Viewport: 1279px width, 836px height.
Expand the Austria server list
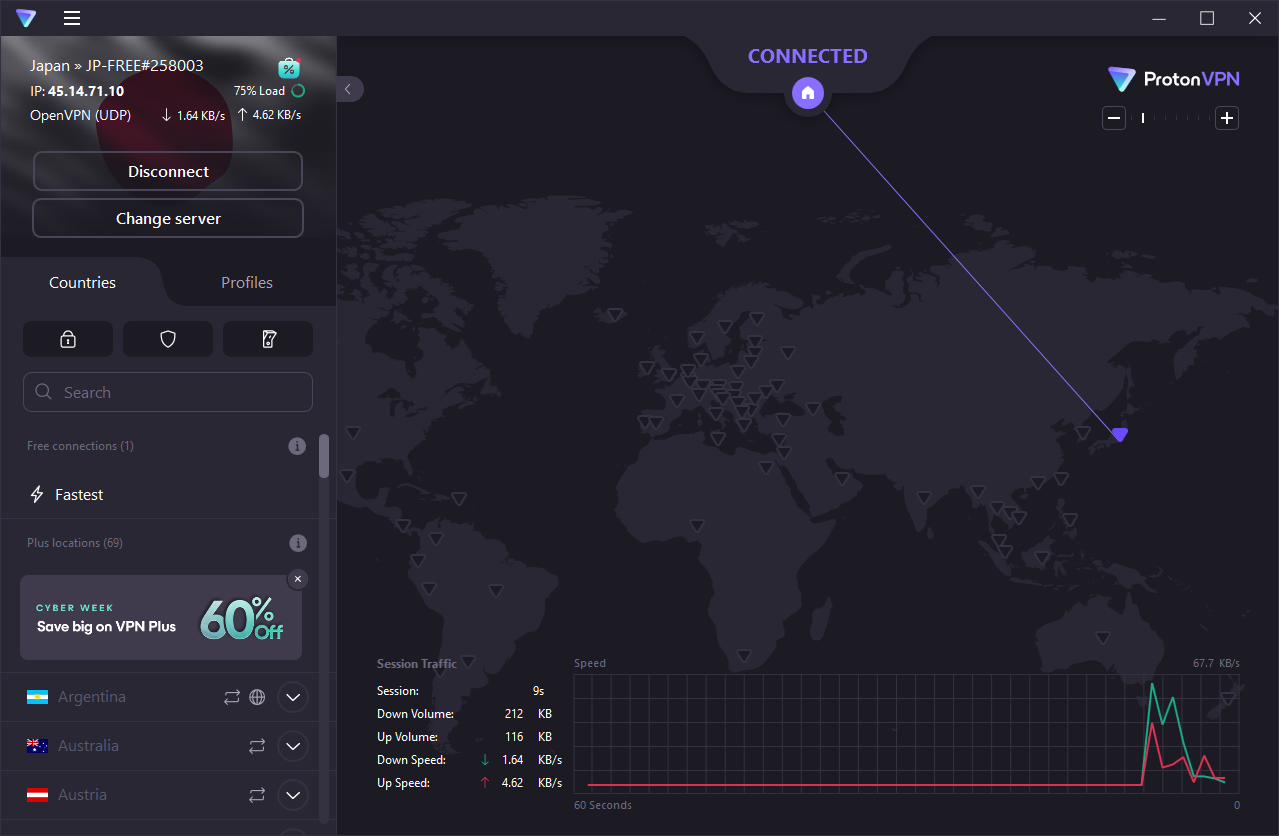point(292,795)
